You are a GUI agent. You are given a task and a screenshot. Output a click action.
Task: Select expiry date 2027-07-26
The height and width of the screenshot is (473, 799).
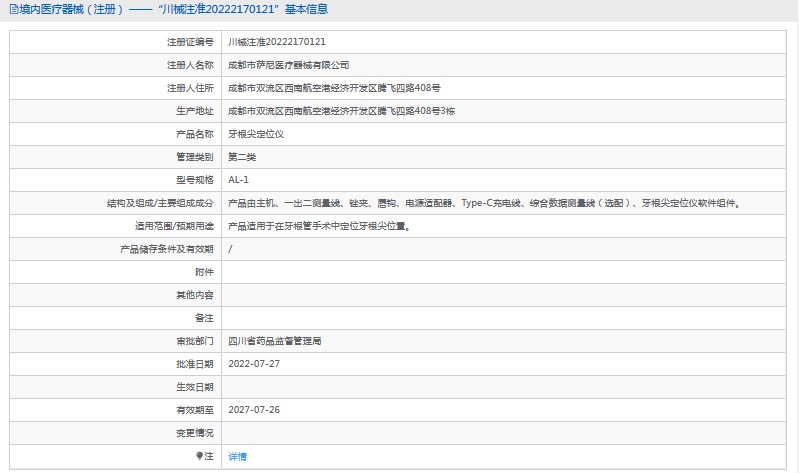click(254, 409)
